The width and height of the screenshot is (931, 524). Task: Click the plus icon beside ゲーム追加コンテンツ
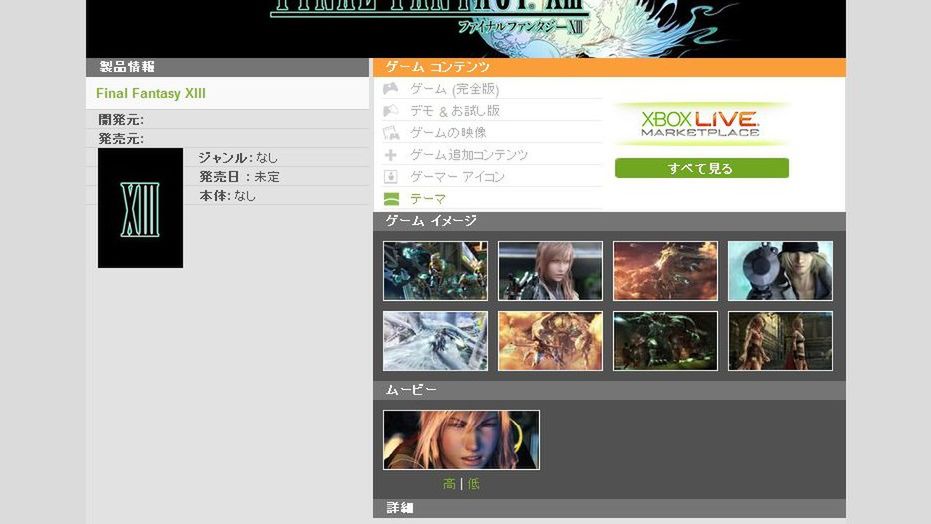pyautogui.click(x=391, y=155)
